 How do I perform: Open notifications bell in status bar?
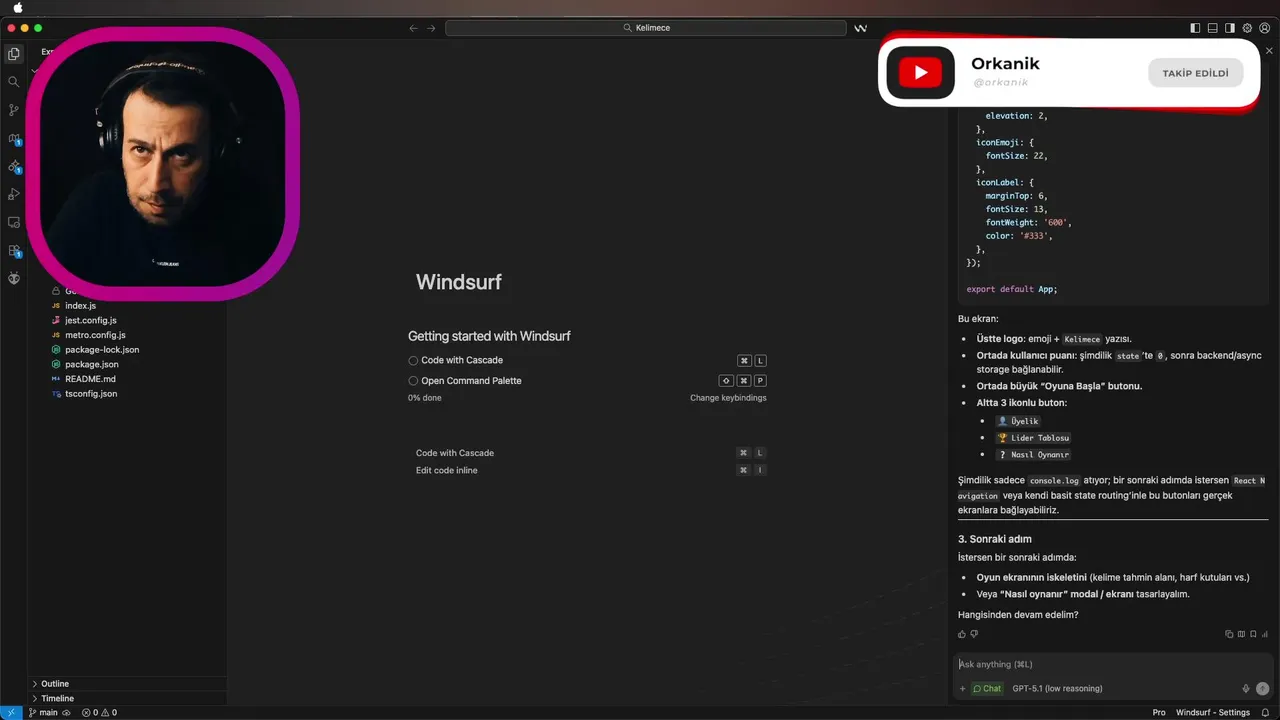pyautogui.click(x=1265, y=713)
